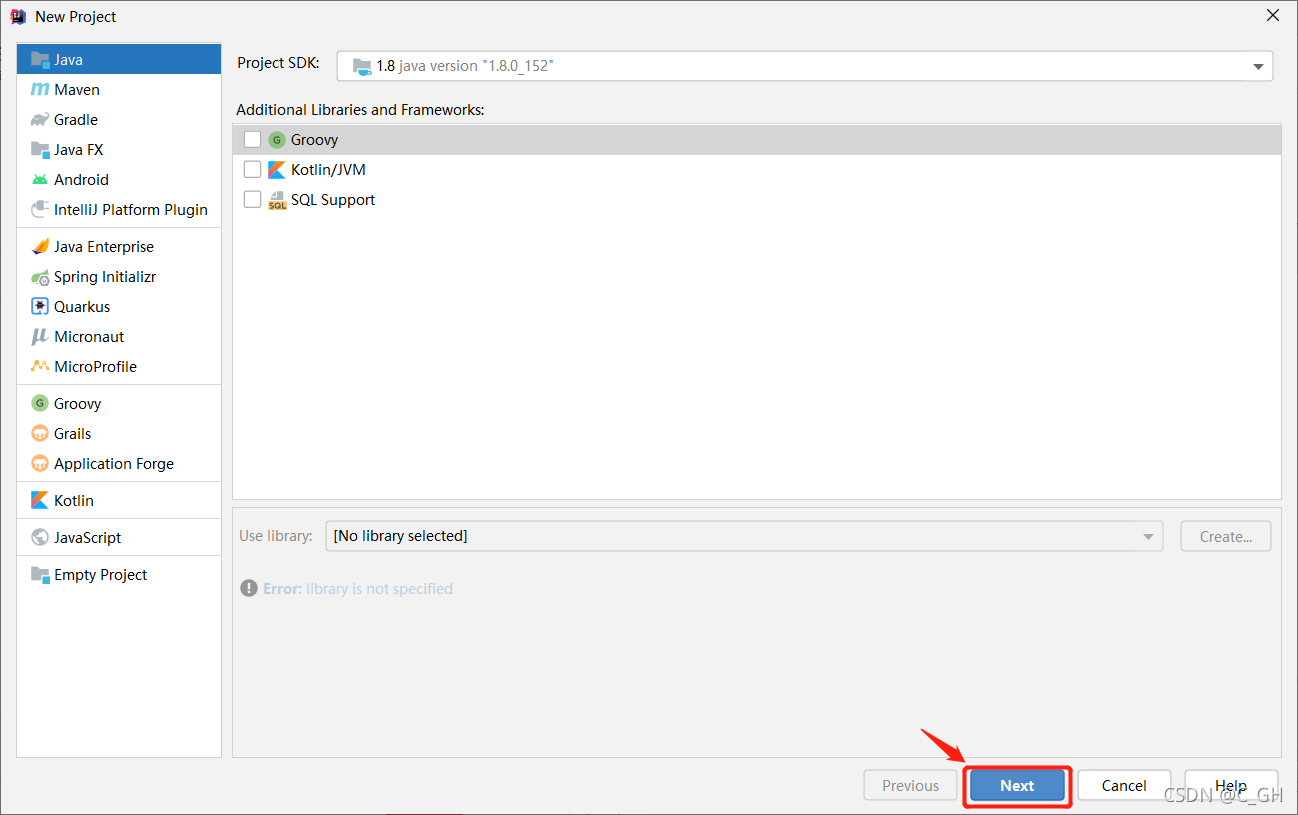
Task: Select Maven project type
Action: tap(119, 89)
